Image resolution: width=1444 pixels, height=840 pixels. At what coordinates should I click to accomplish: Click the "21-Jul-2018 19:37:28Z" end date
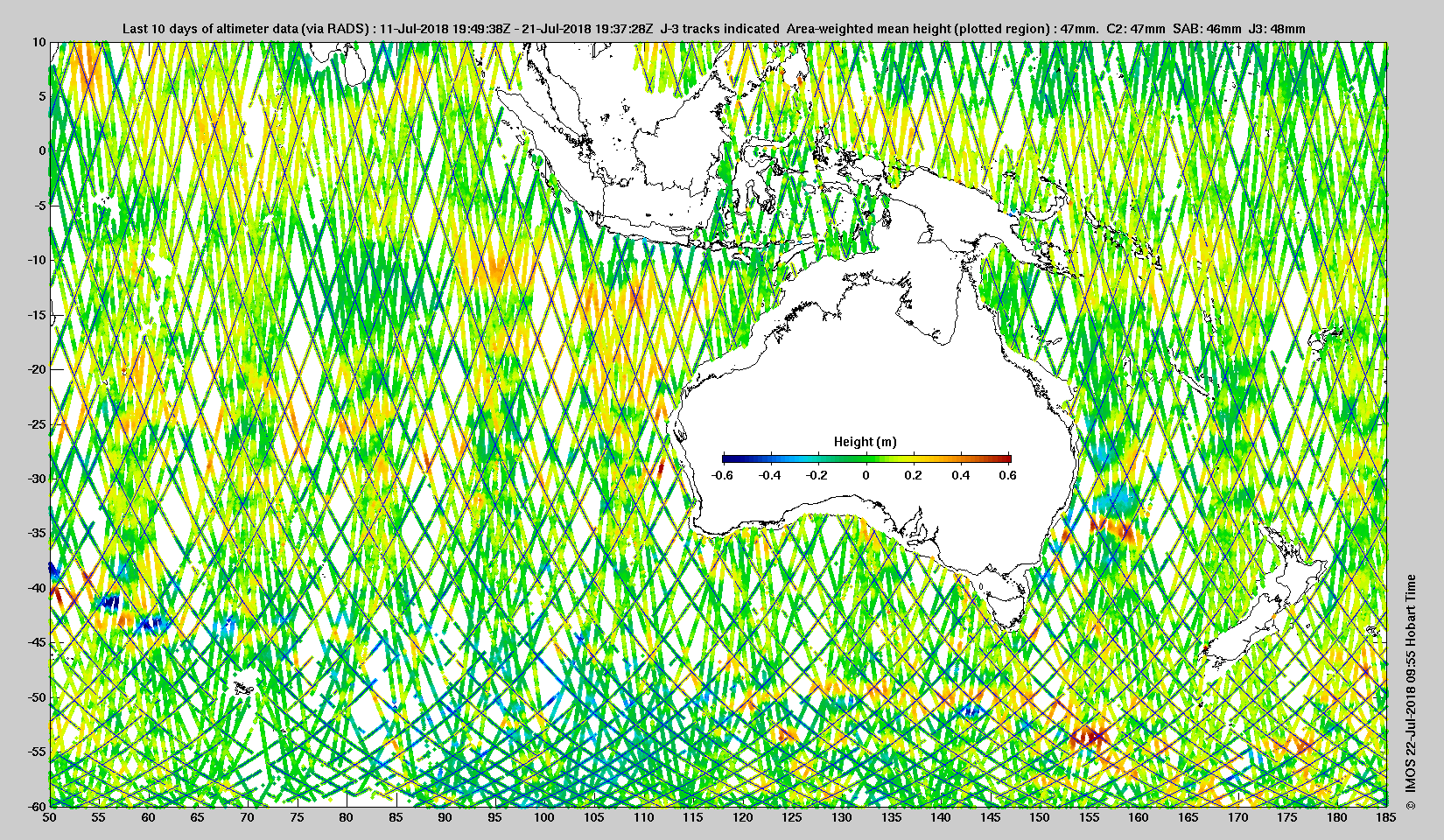(585, 29)
